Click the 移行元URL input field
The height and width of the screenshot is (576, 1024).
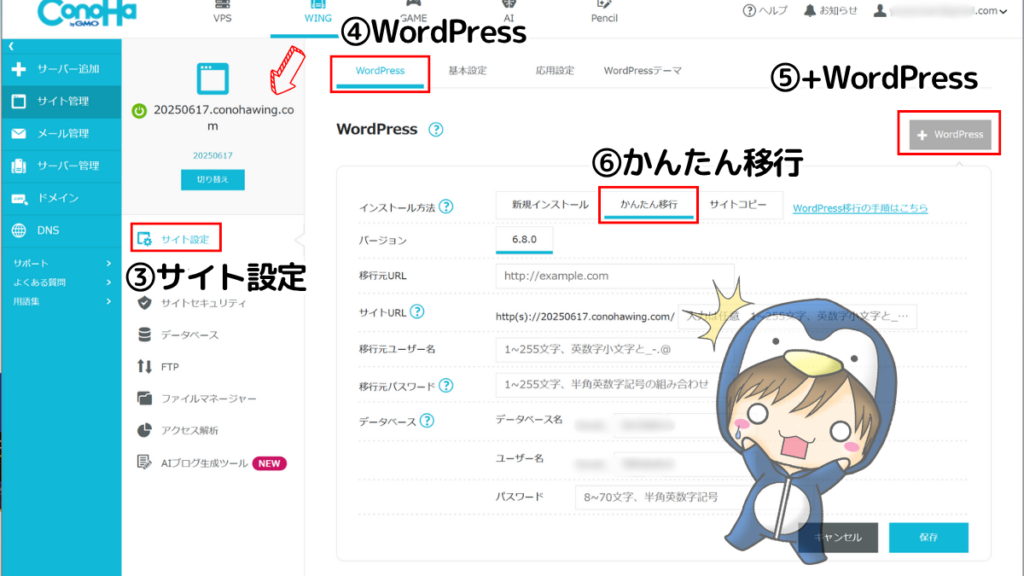tap(615, 276)
